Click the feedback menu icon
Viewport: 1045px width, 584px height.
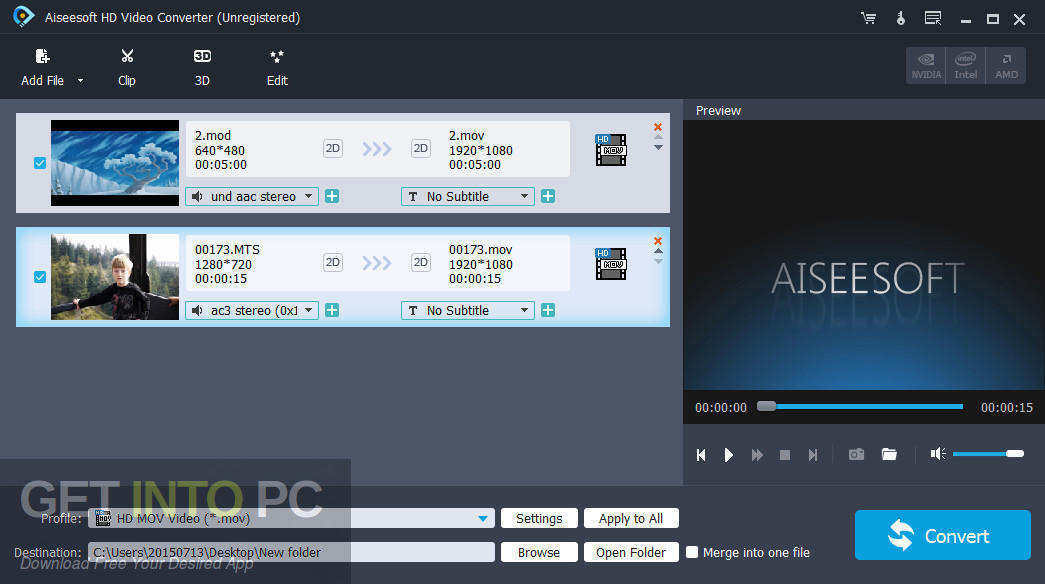[x=932, y=17]
